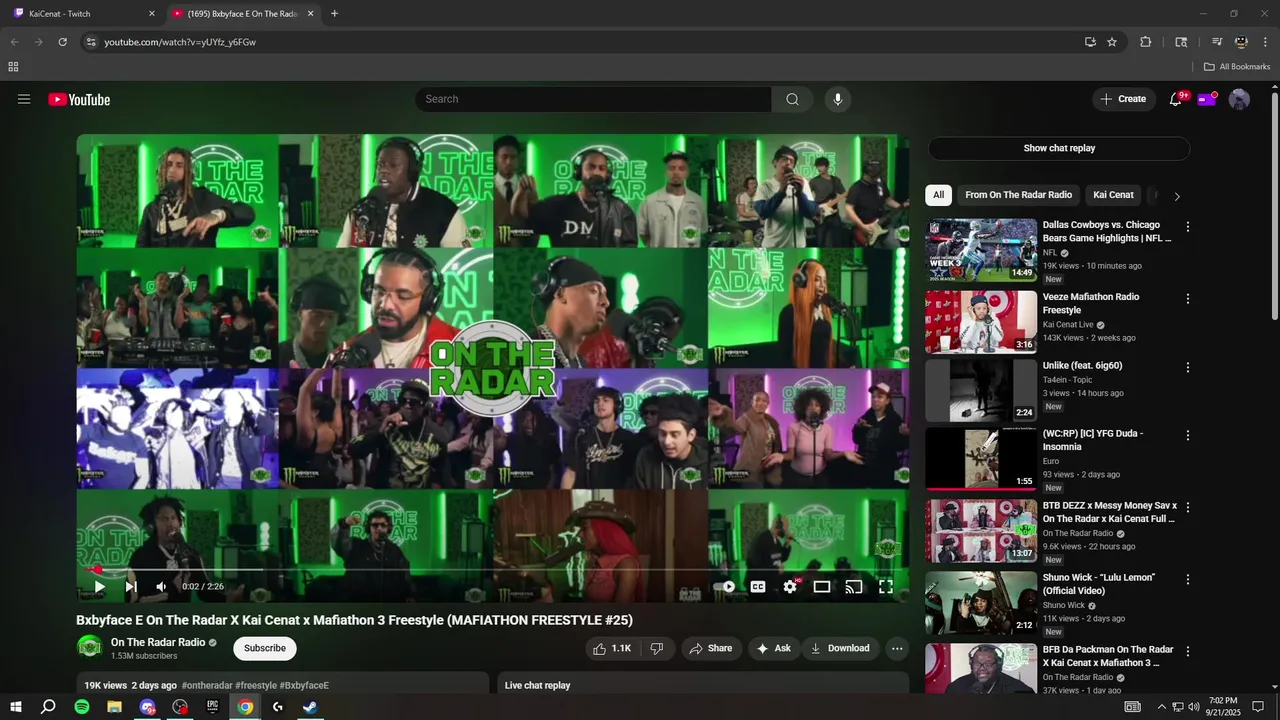The height and width of the screenshot is (720, 1280).
Task: Toggle closed captions in player
Action: click(758, 587)
